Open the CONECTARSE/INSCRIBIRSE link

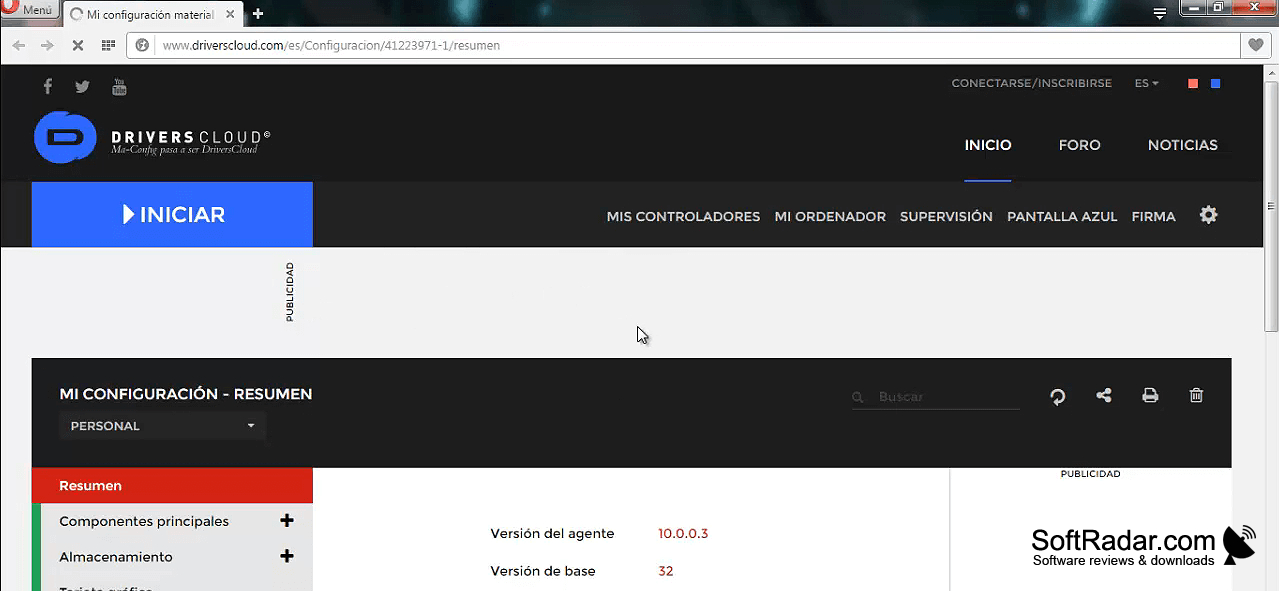tap(1031, 83)
